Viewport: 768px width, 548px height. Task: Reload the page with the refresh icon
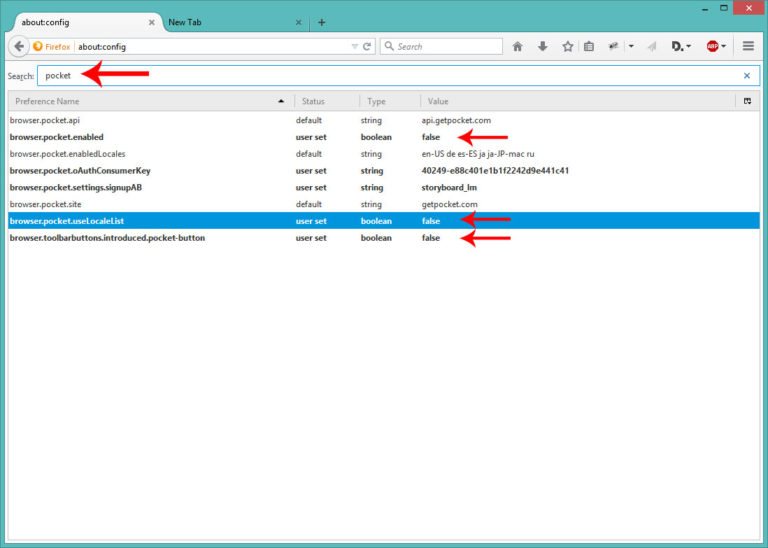pyautogui.click(x=367, y=47)
